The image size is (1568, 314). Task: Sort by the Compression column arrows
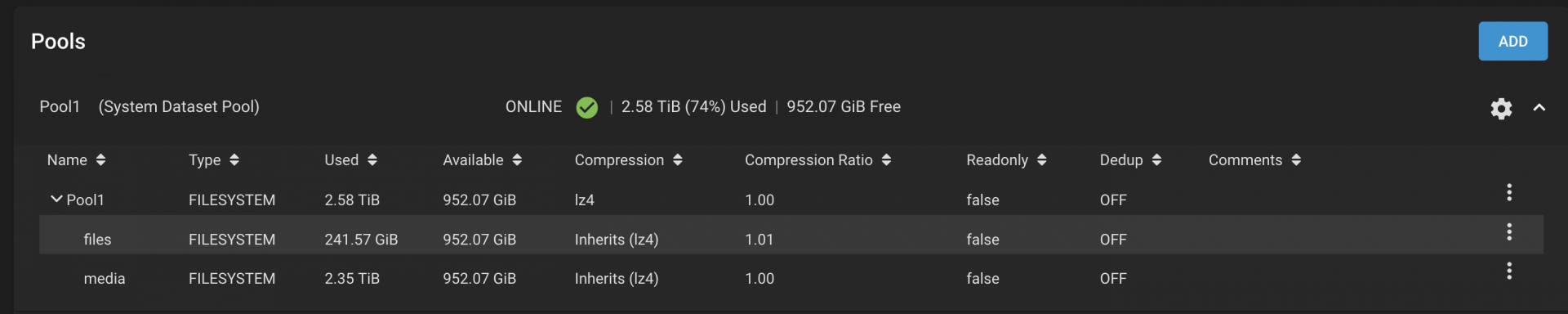(678, 160)
